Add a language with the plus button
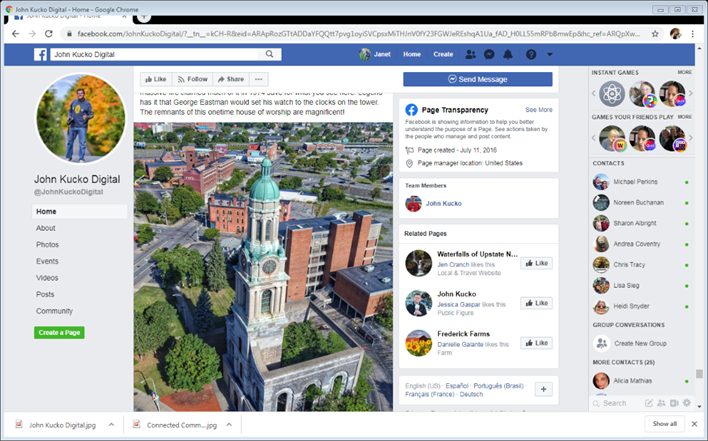Screen dimensions: 708x441 coord(543,389)
